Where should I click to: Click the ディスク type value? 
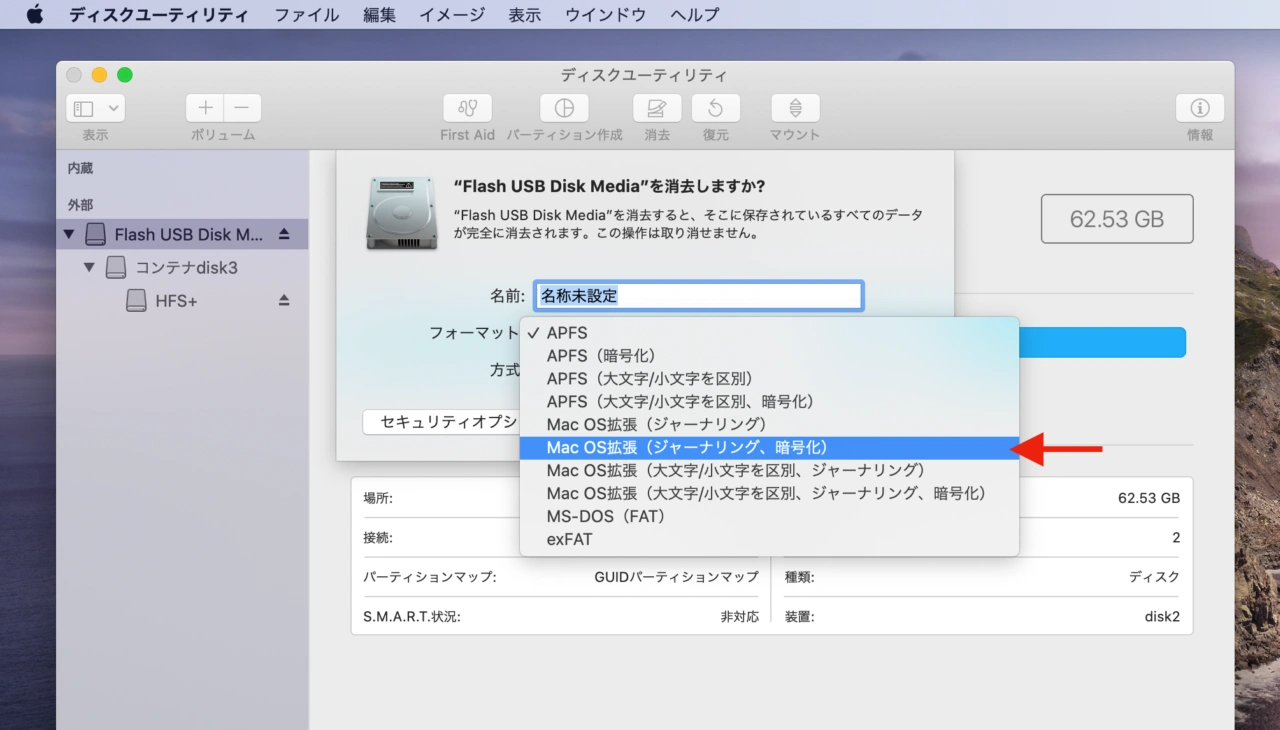point(1154,577)
